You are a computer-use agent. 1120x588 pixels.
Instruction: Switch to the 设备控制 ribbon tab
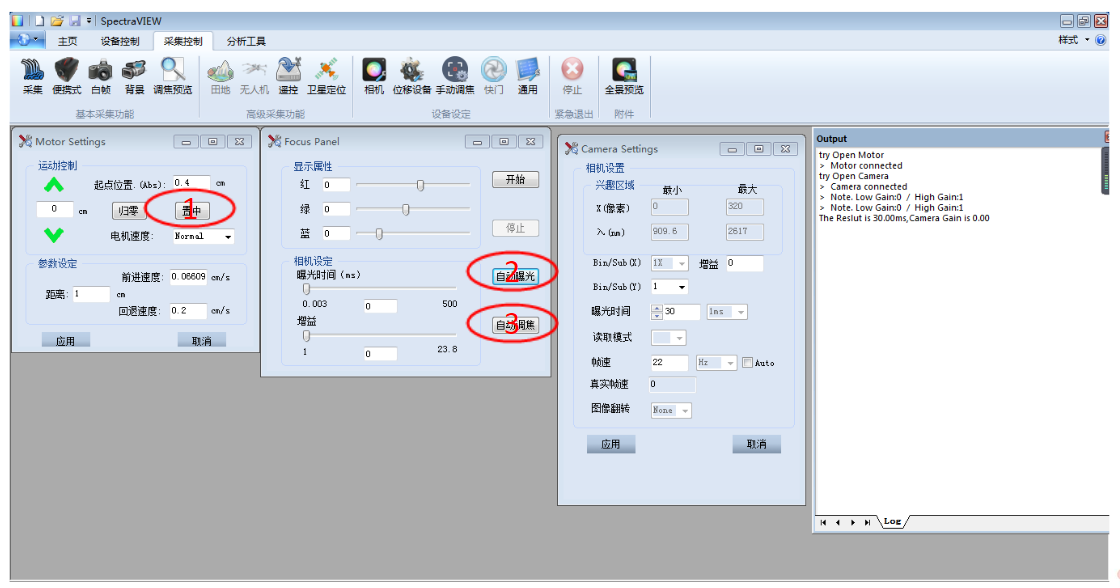point(120,41)
